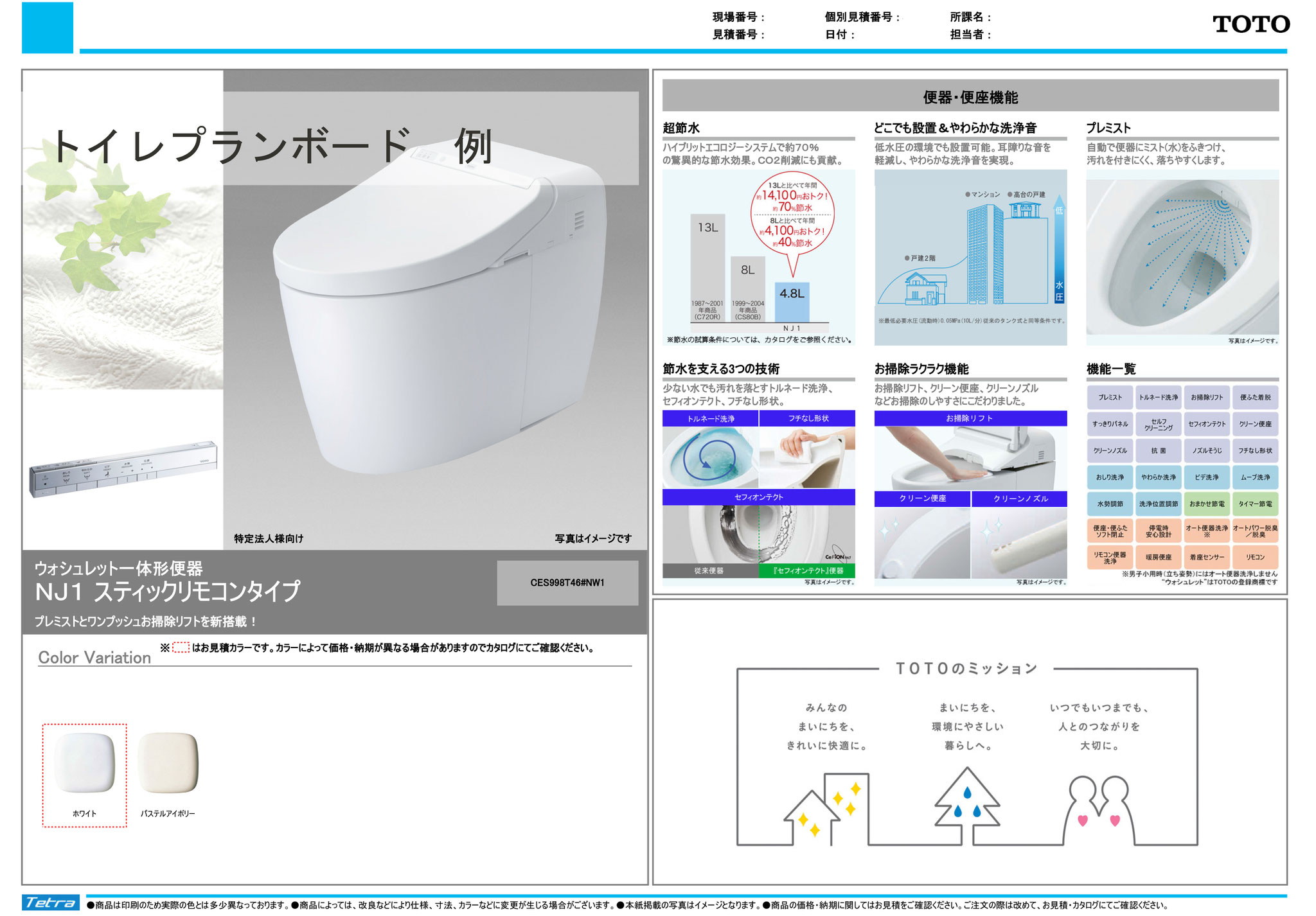
Task: Click the クリーン便座 photo
Action: pyautogui.click(x=922, y=543)
